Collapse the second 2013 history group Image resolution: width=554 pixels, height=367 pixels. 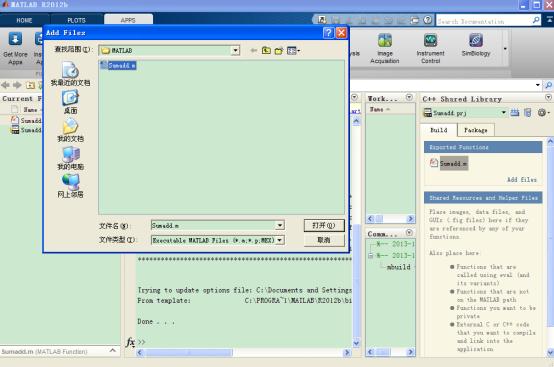[x=370, y=255]
